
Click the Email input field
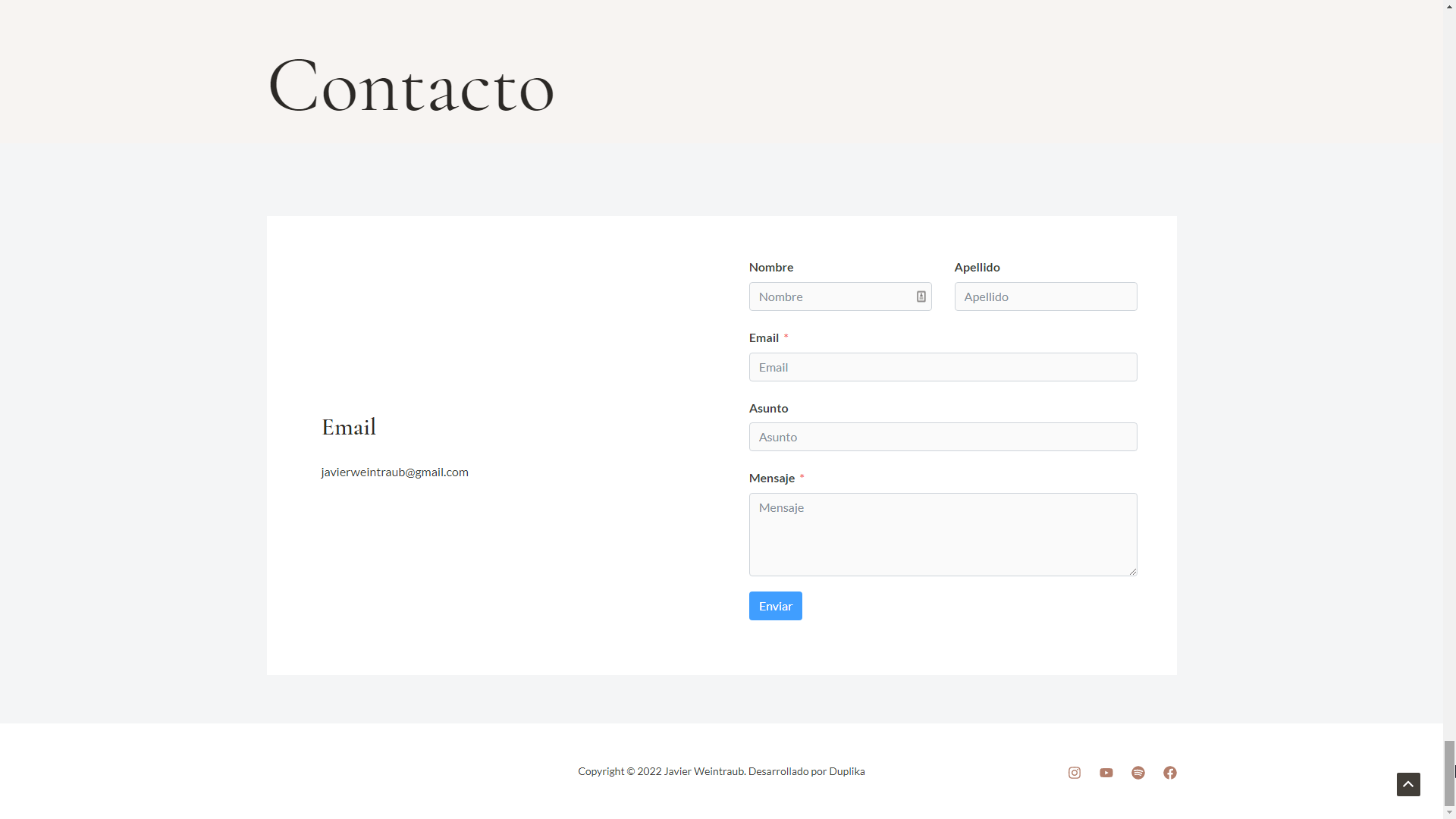point(943,367)
